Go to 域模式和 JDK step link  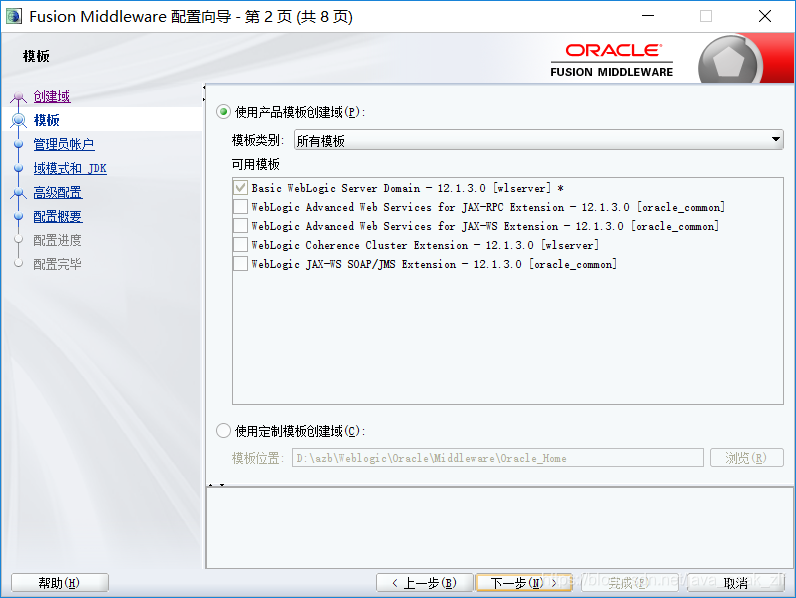point(70,168)
